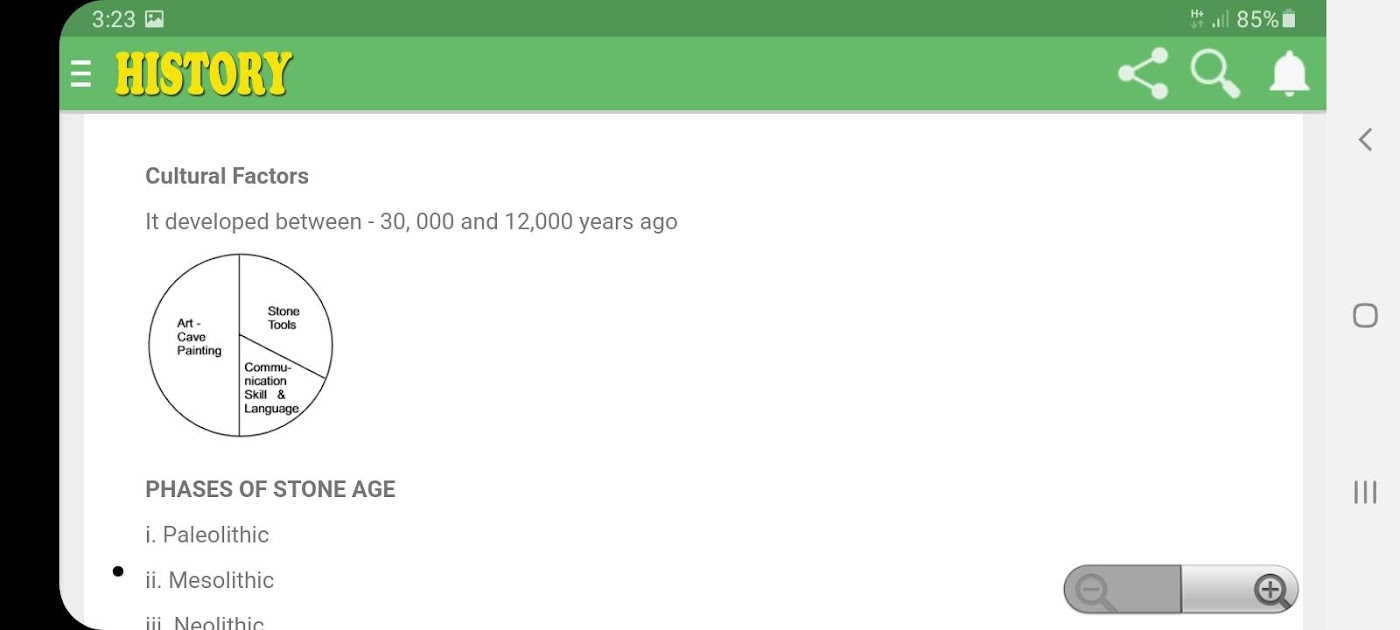Tap the battery indicator in status bar
Viewport: 1400px width, 630px height.
(1289, 19)
